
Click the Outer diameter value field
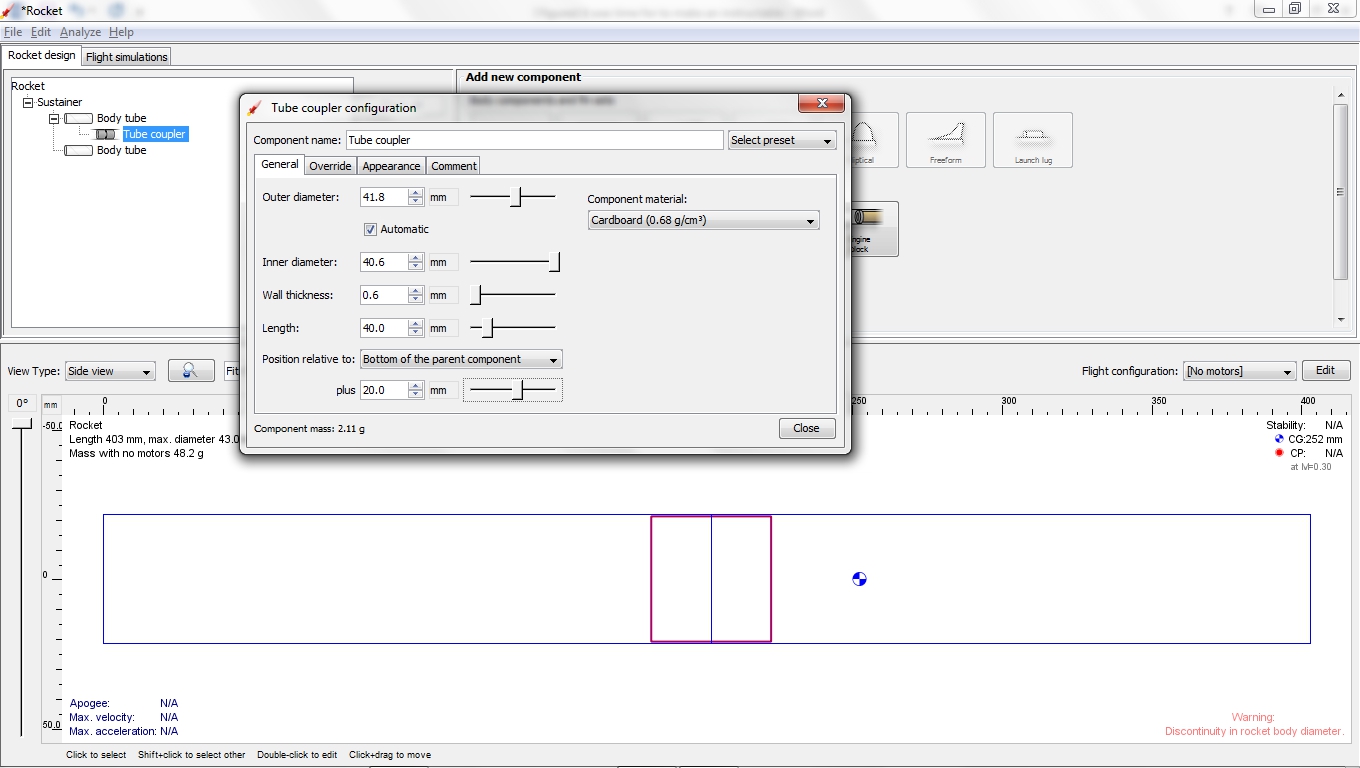(384, 197)
